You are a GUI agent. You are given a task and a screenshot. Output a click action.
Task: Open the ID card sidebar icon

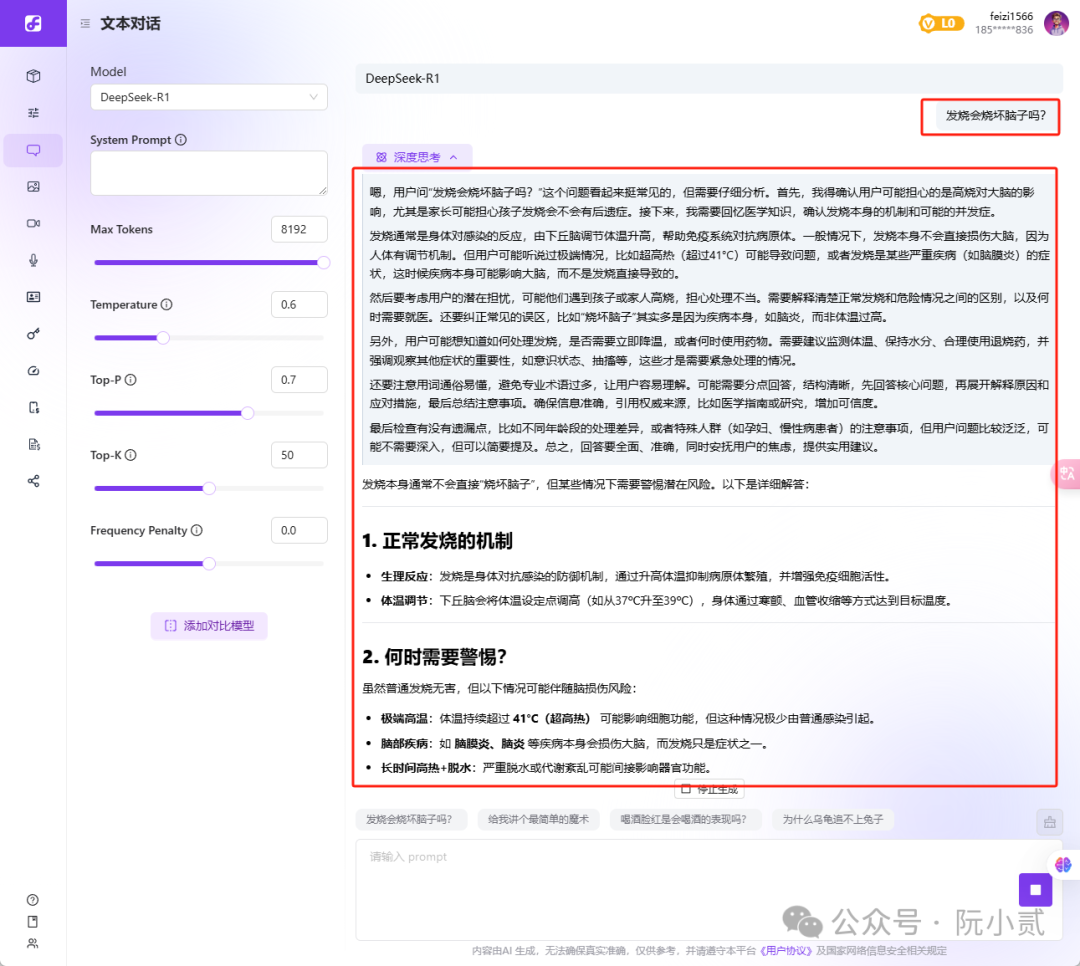coord(33,297)
